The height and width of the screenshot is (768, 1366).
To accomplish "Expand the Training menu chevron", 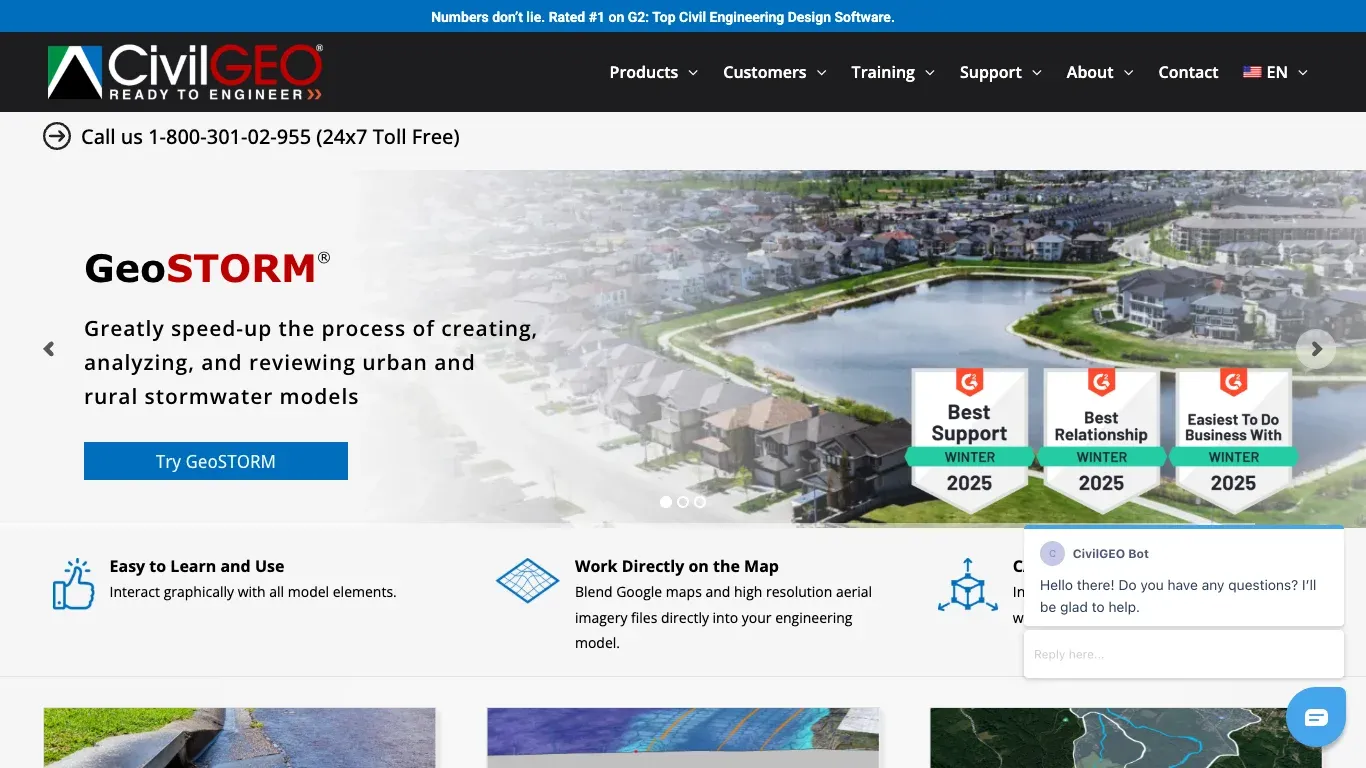I will pyautogui.click(x=929, y=73).
